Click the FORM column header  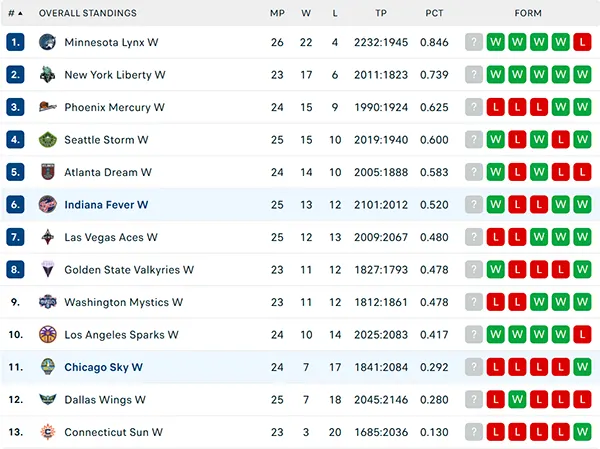(x=528, y=13)
